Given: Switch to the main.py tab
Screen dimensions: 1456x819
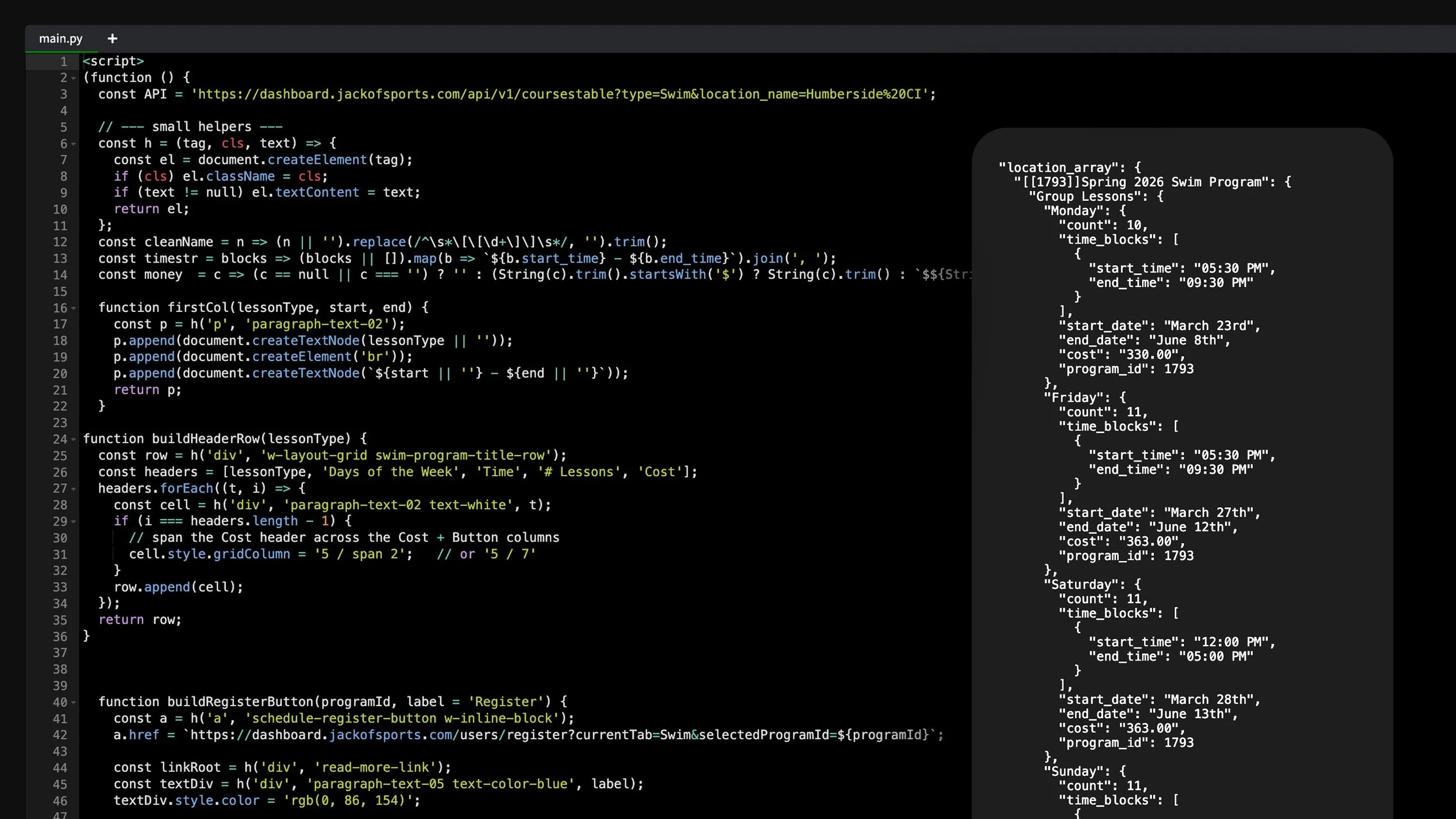Looking at the screenshot, I should [x=61, y=38].
